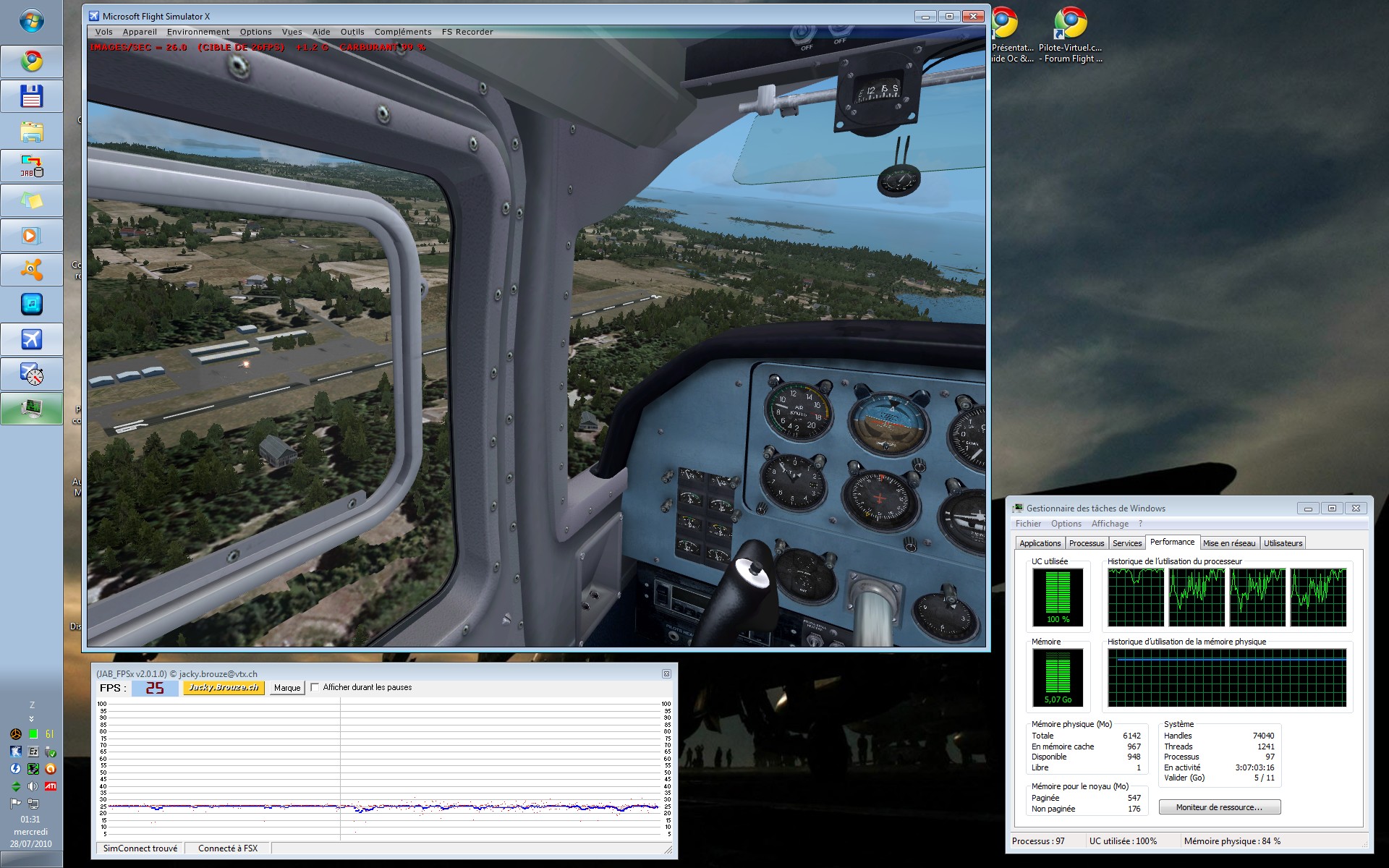Open the Compléments menu
The image size is (1389, 868).
tap(403, 32)
